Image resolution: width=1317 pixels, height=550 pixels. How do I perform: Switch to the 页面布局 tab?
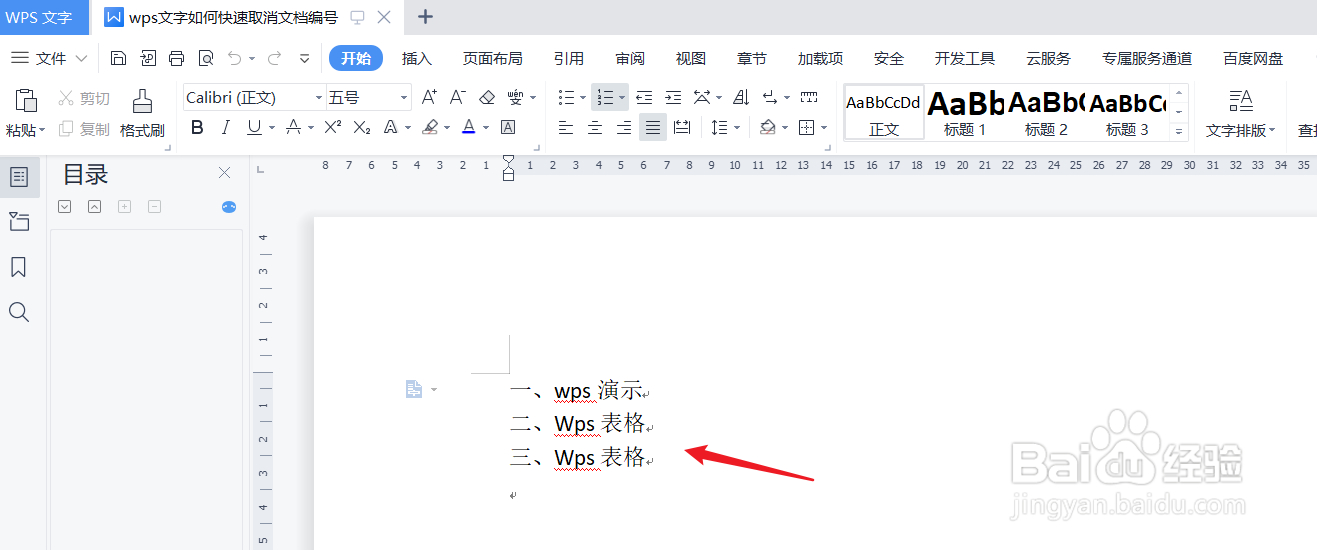coord(492,58)
